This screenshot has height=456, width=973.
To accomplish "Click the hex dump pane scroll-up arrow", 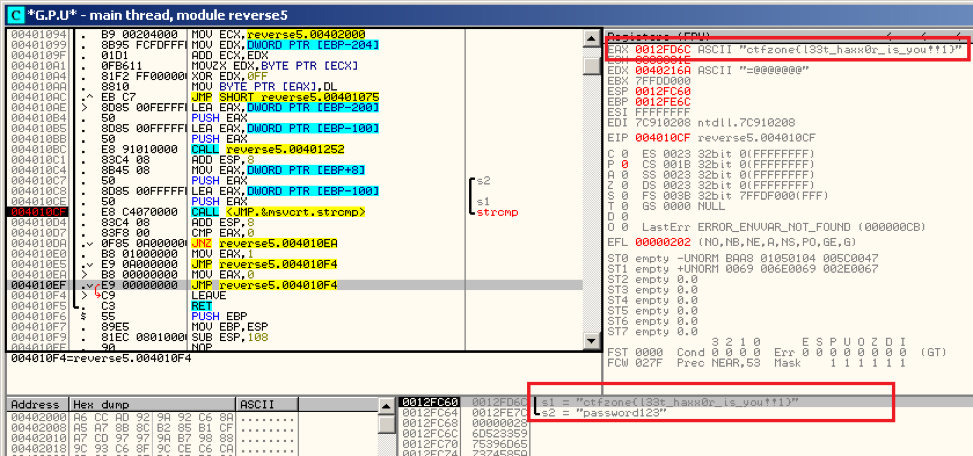I will (x=386, y=406).
